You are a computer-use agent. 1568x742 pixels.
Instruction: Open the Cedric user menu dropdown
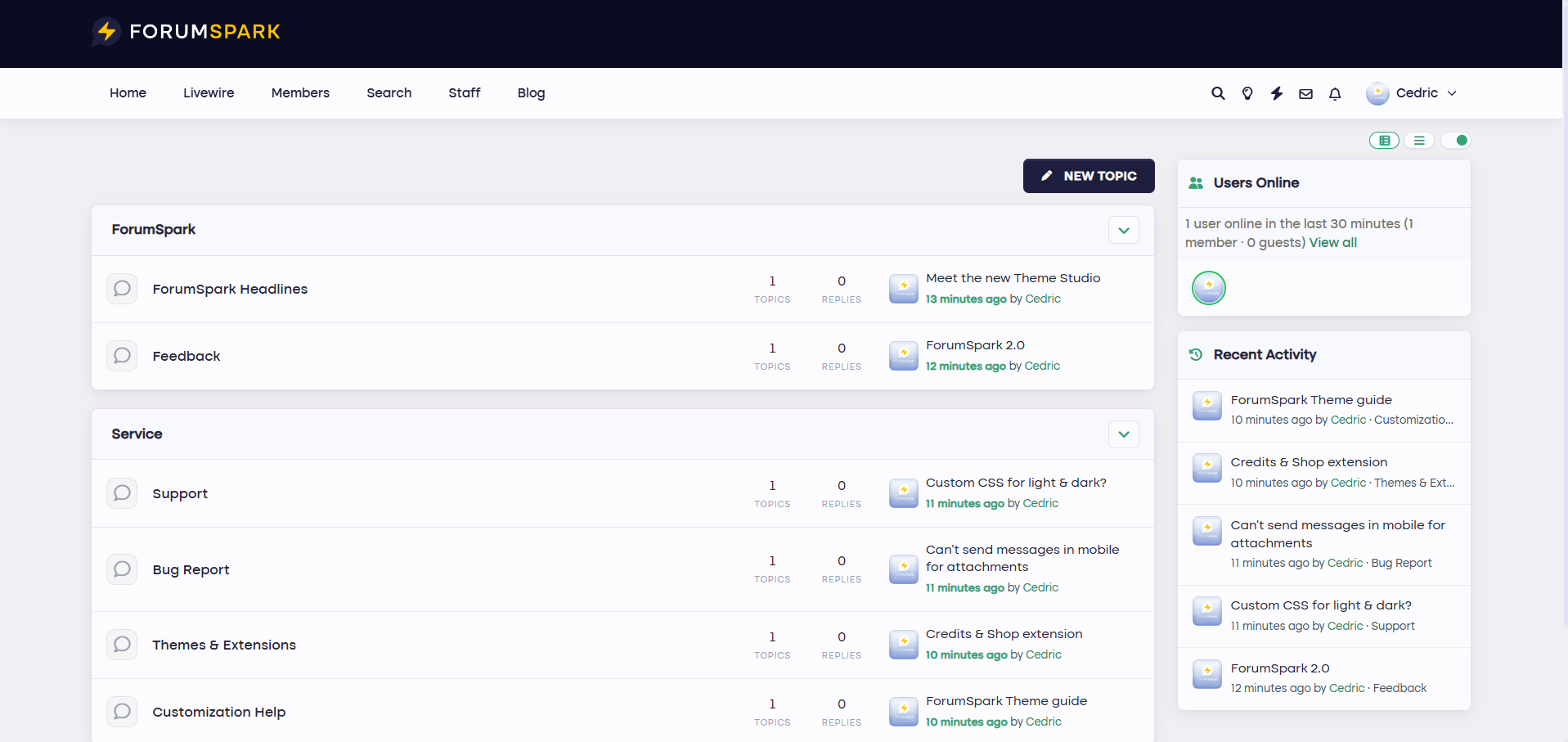click(x=1412, y=93)
